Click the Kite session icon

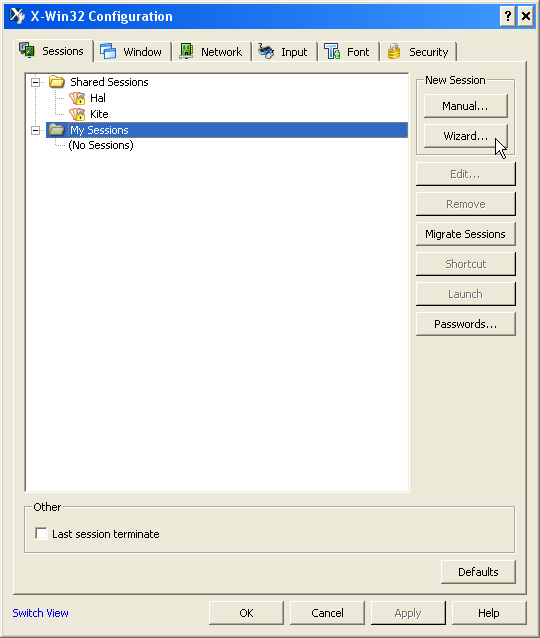(x=77, y=114)
